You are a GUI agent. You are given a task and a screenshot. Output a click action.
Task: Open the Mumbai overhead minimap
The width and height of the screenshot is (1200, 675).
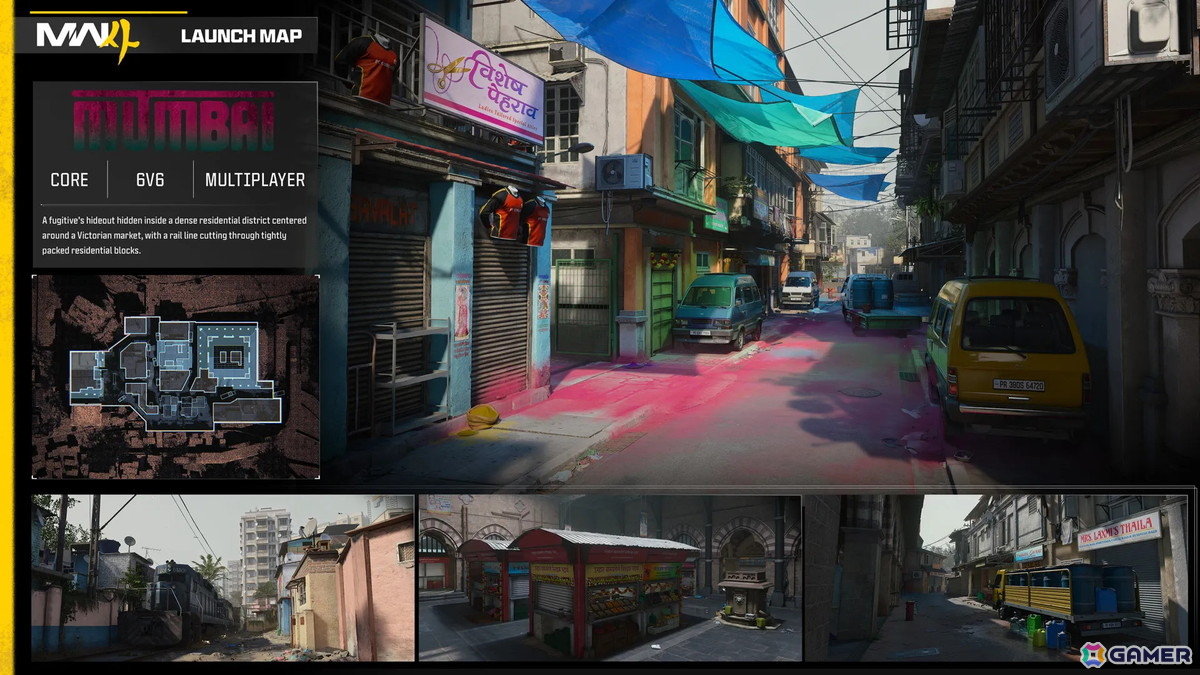tap(176, 376)
